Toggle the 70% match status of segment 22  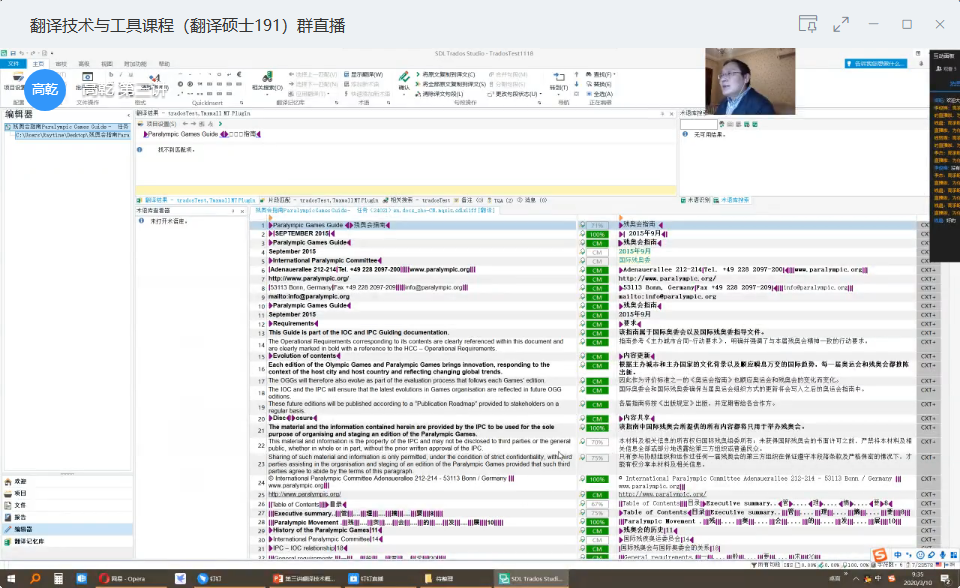pyautogui.click(x=597, y=441)
